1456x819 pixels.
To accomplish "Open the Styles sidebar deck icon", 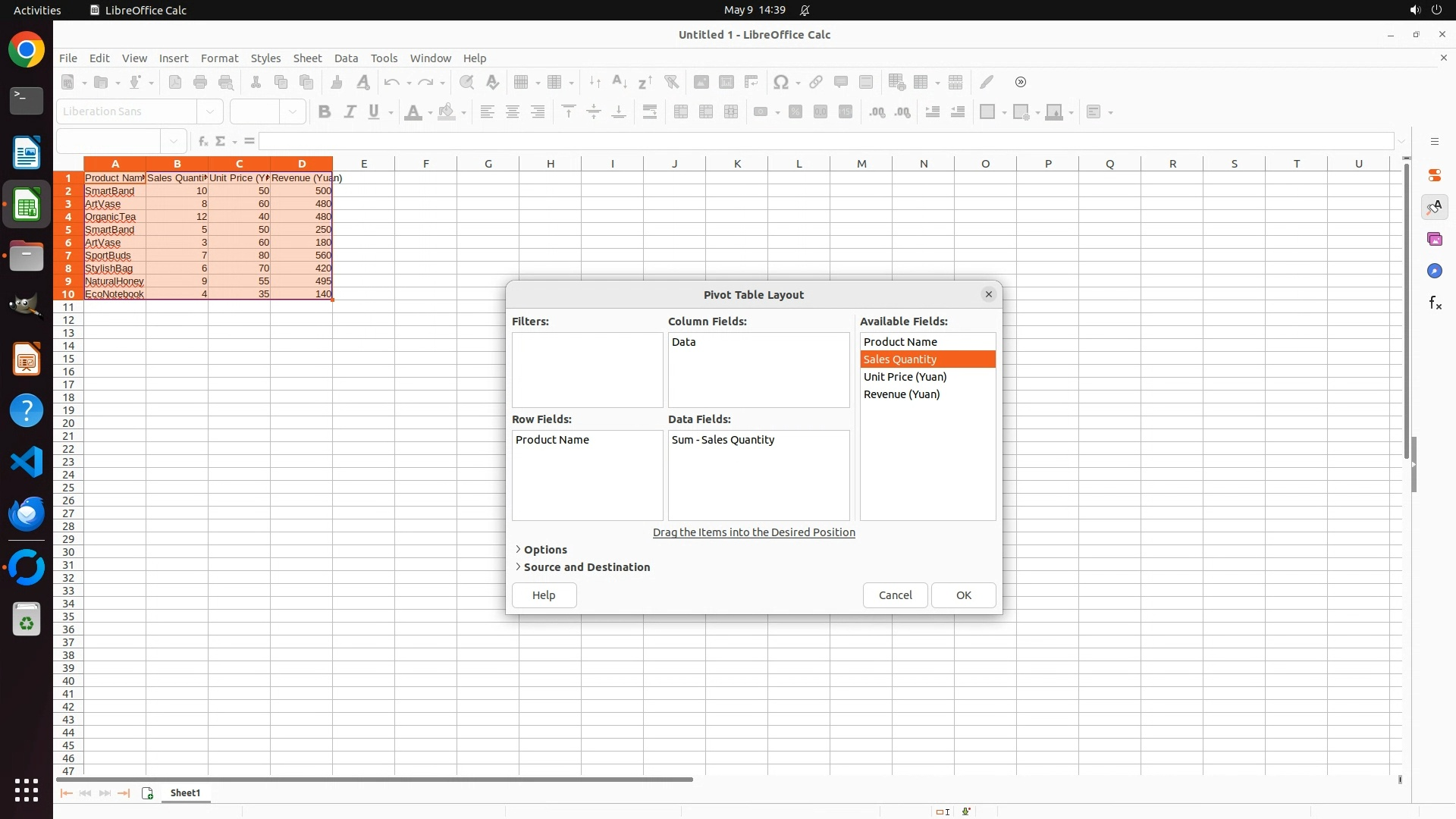I will tap(1434, 207).
